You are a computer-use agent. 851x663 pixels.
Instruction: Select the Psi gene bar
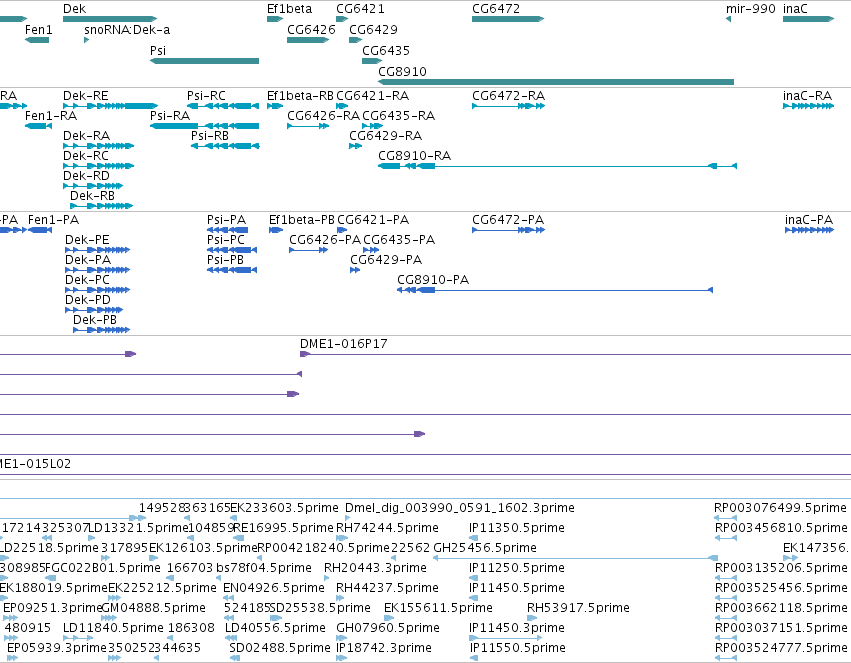click(204, 61)
